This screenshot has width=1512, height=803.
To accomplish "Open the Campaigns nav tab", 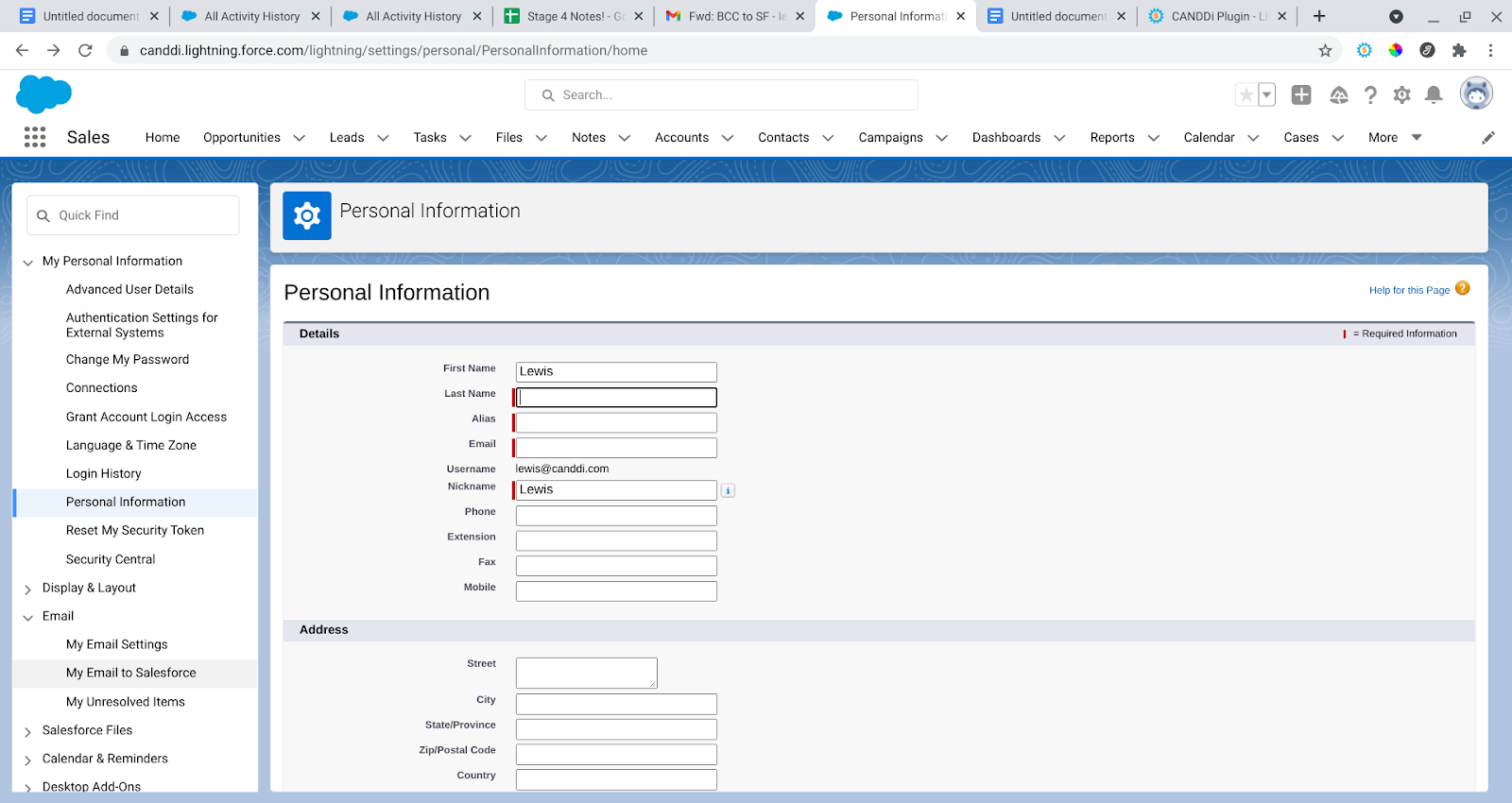I will [890, 137].
